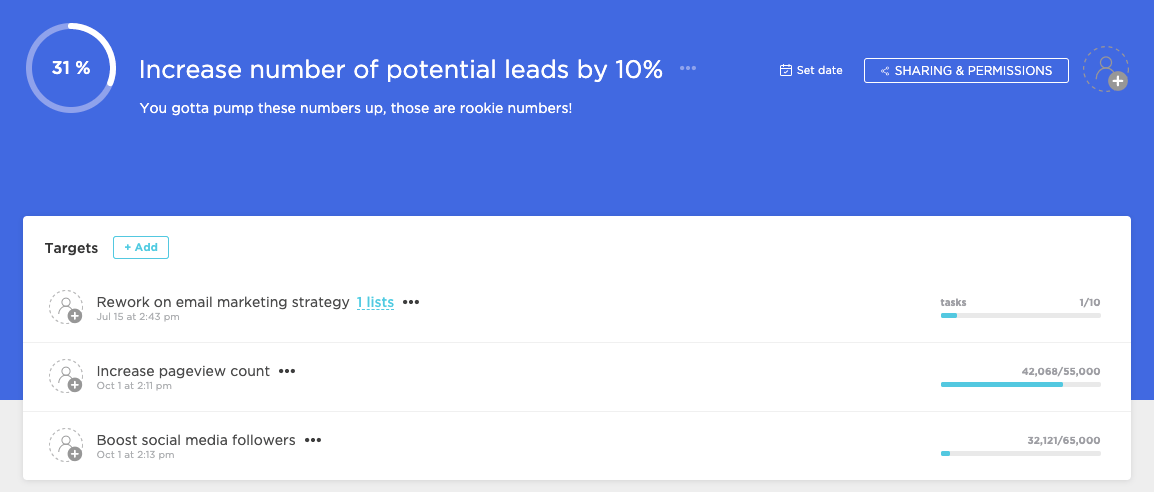Open Sharing & Permissions
This screenshot has height=492, width=1154.
pyautogui.click(x=966, y=71)
